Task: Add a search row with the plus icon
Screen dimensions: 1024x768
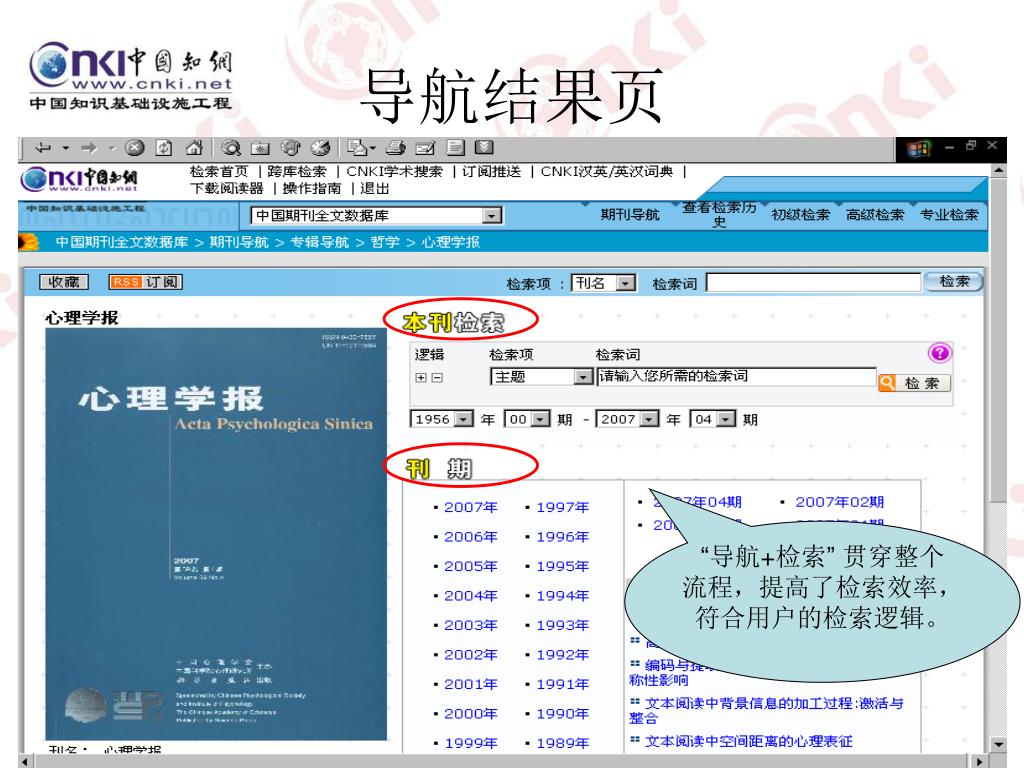Action: pyautogui.click(x=421, y=377)
